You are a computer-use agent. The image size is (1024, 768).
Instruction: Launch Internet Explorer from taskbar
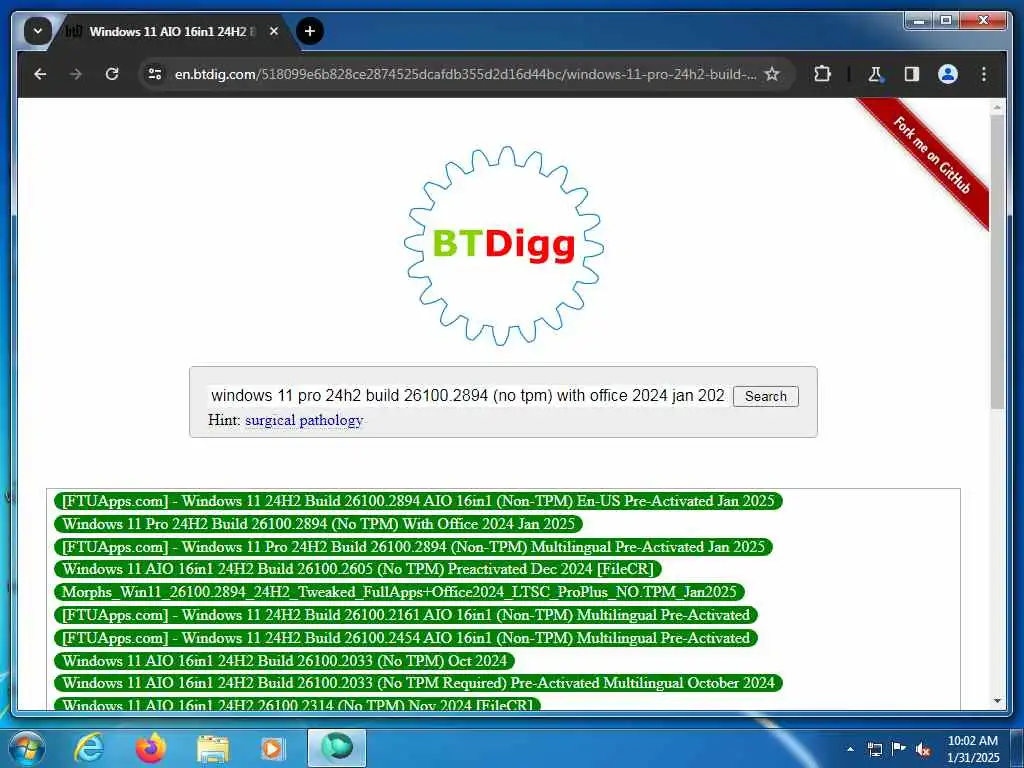[x=89, y=748]
